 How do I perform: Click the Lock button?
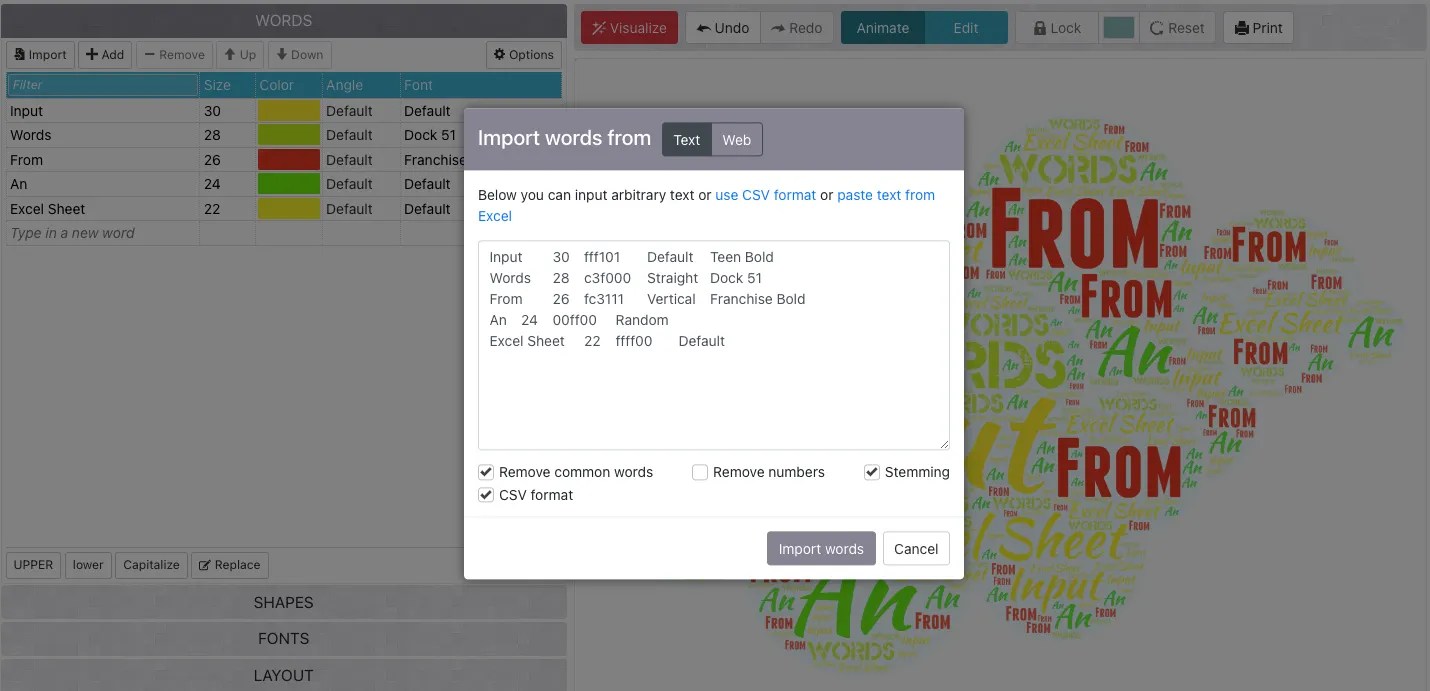coord(1057,28)
